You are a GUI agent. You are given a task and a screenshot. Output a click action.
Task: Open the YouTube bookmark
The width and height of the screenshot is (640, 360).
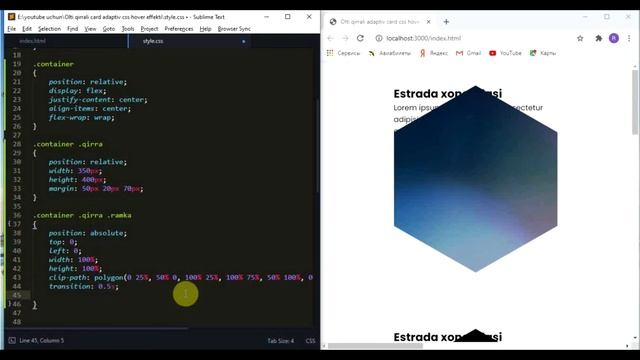pos(505,53)
